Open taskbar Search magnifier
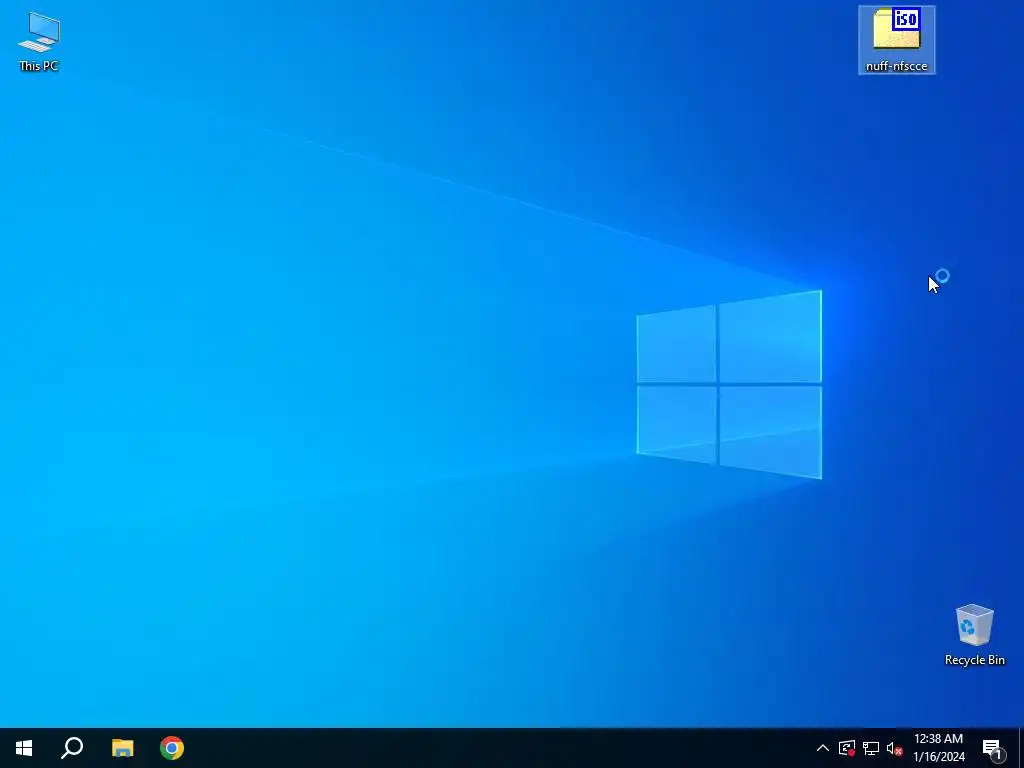 coord(72,748)
